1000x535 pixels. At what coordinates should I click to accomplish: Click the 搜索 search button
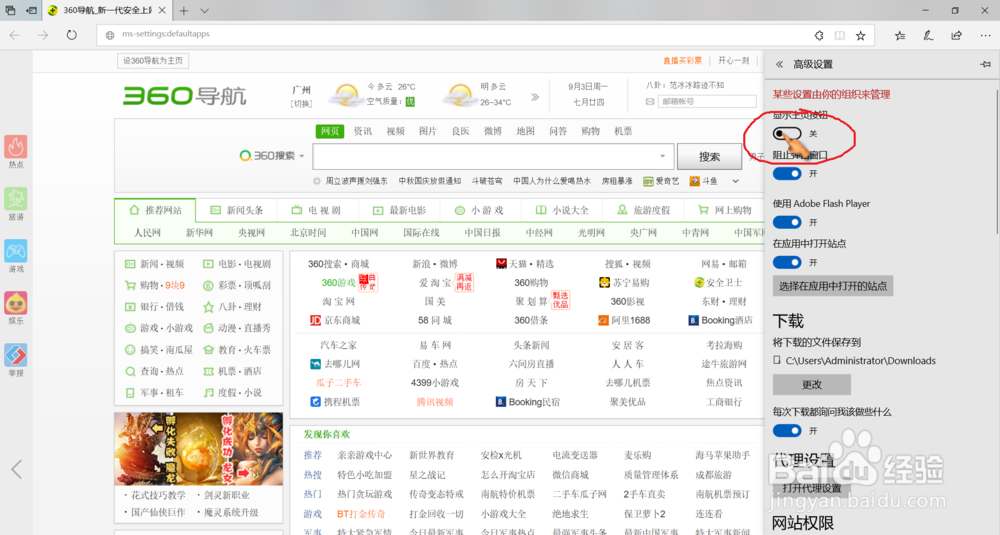tap(709, 157)
